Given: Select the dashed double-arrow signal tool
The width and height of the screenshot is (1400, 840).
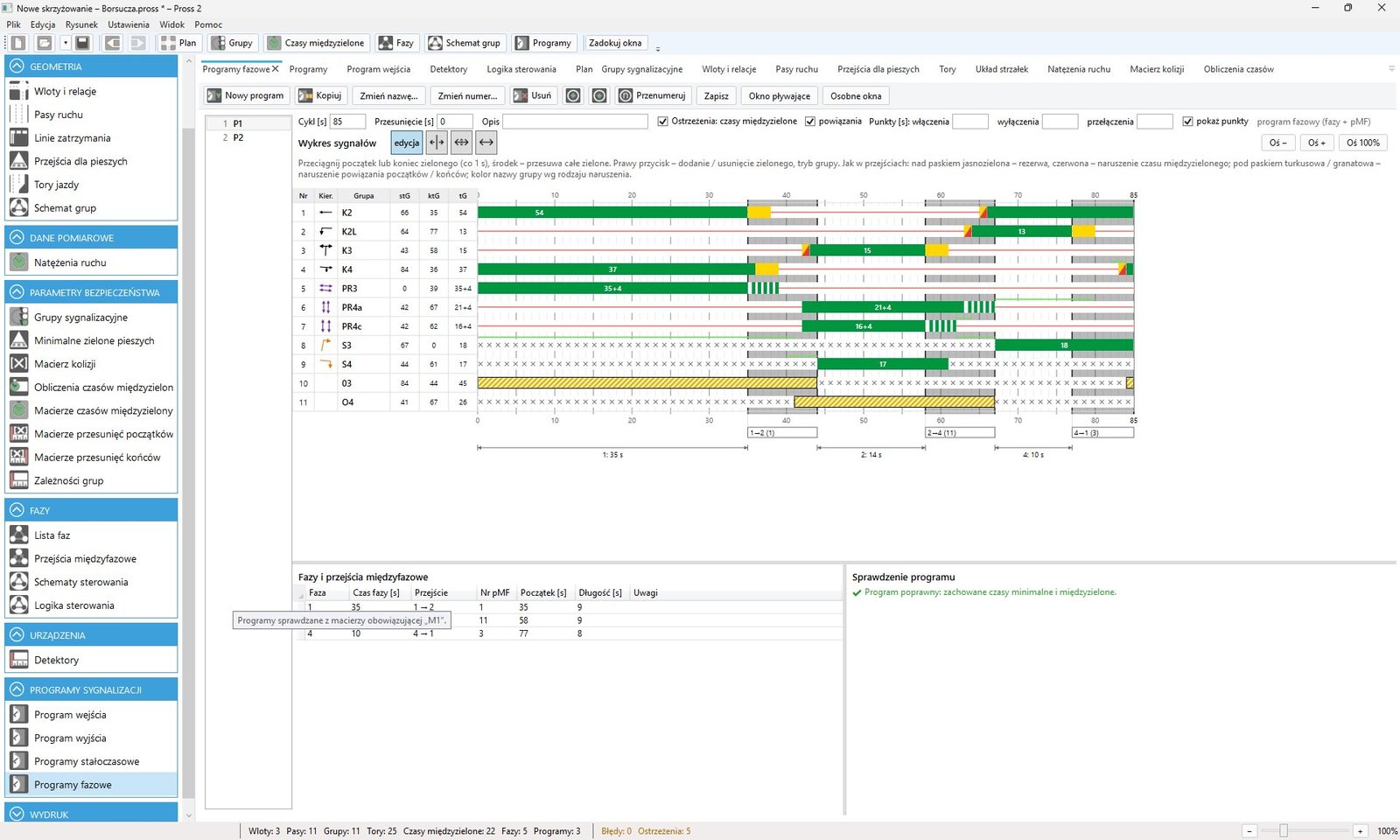Looking at the screenshot, I should 461,143.
